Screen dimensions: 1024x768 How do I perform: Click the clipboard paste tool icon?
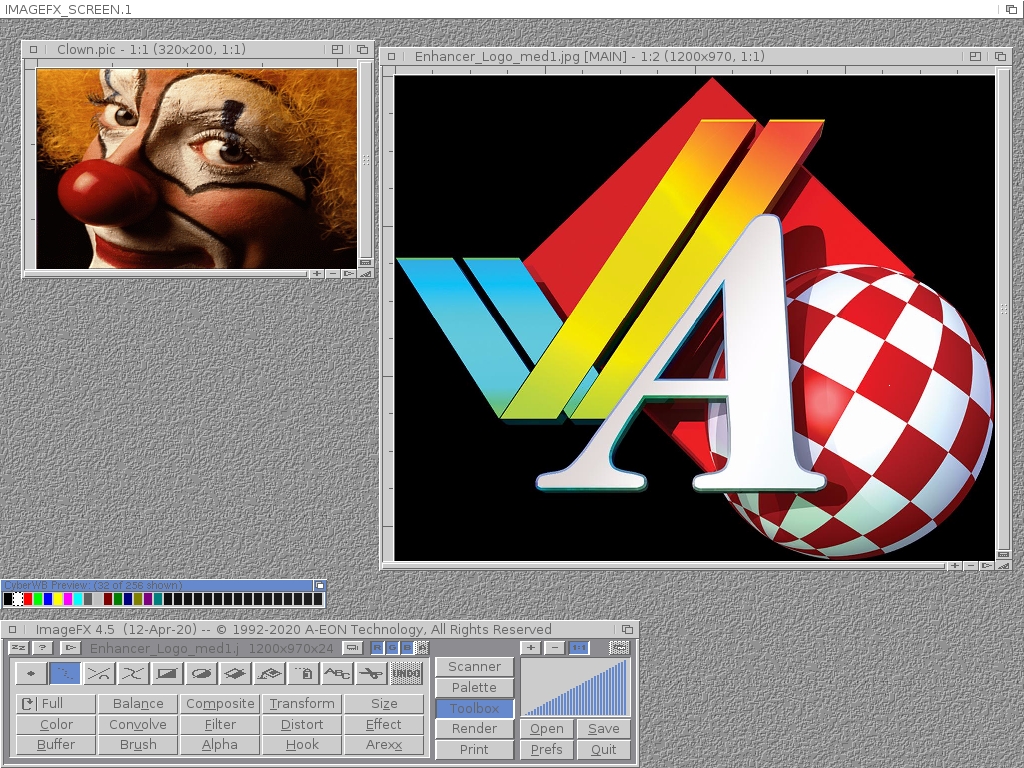[303, 674]
